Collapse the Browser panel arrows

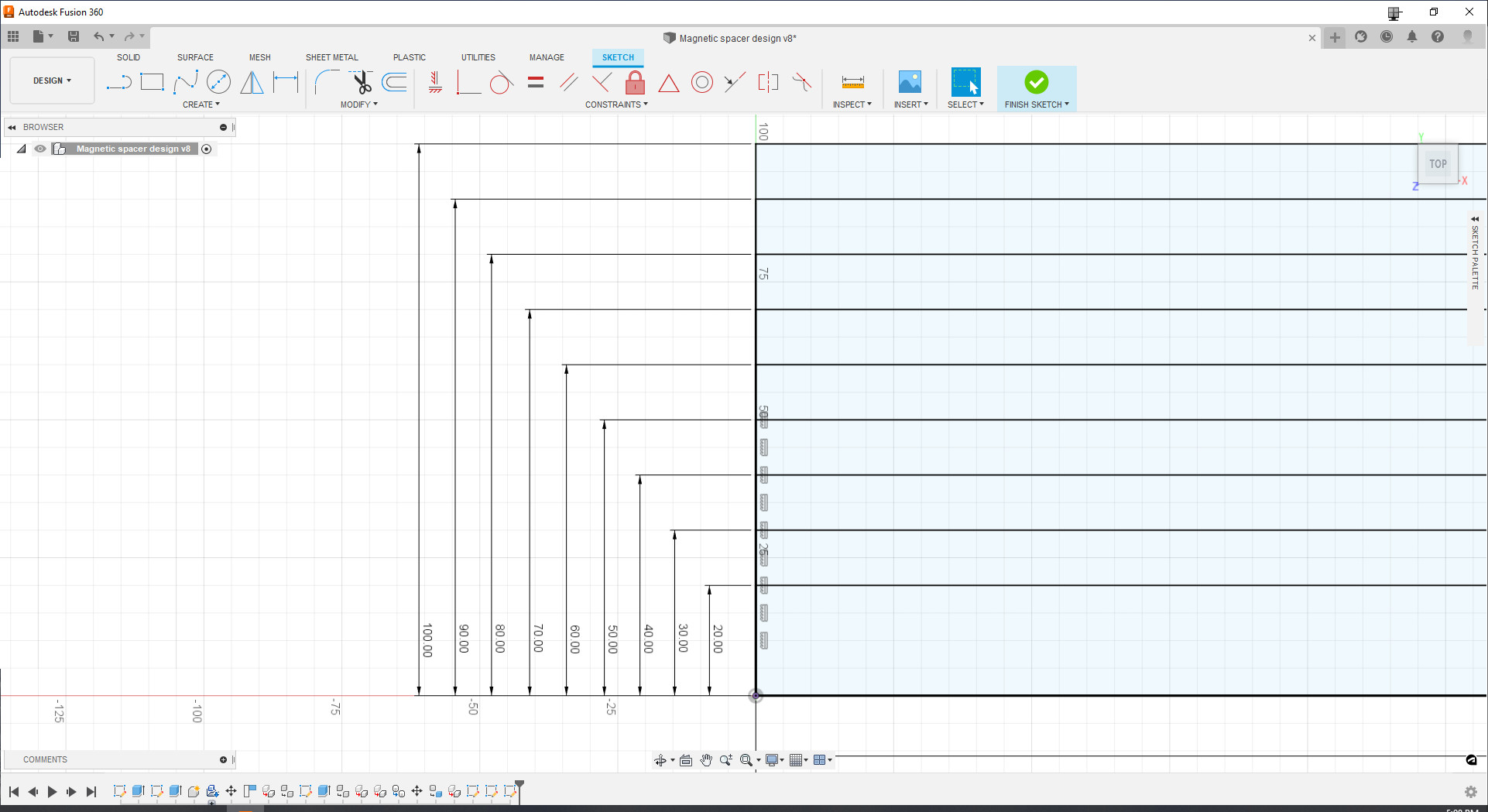pyautogui.click(x=12, y=127)
